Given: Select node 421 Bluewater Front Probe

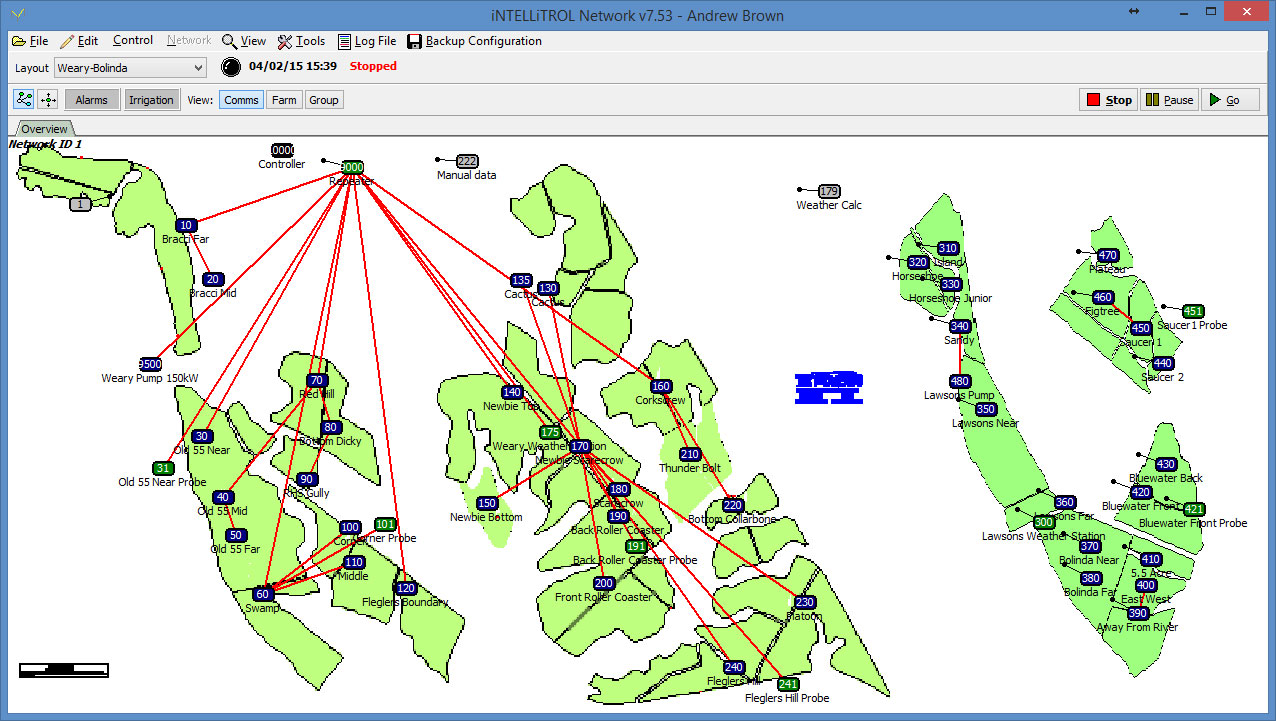Looking at the screenshot, I should coord(1194,509).
